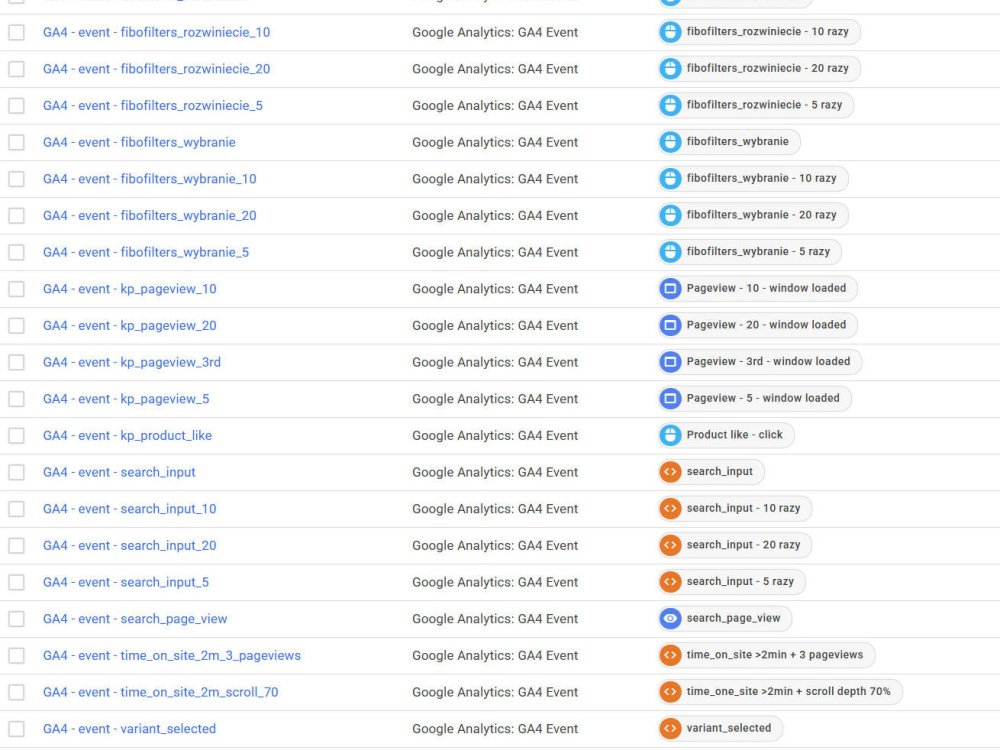The image size is (1000, 750).
Task: Open the search_input - 20 razy trigger chip
Action: coord(735,545)
